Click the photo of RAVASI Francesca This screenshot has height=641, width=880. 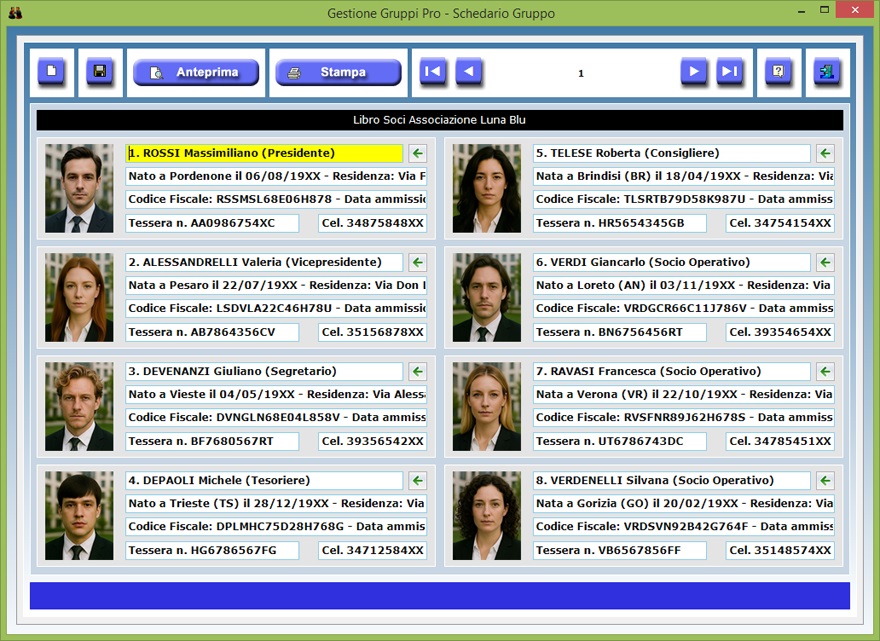tap(487, 406)
